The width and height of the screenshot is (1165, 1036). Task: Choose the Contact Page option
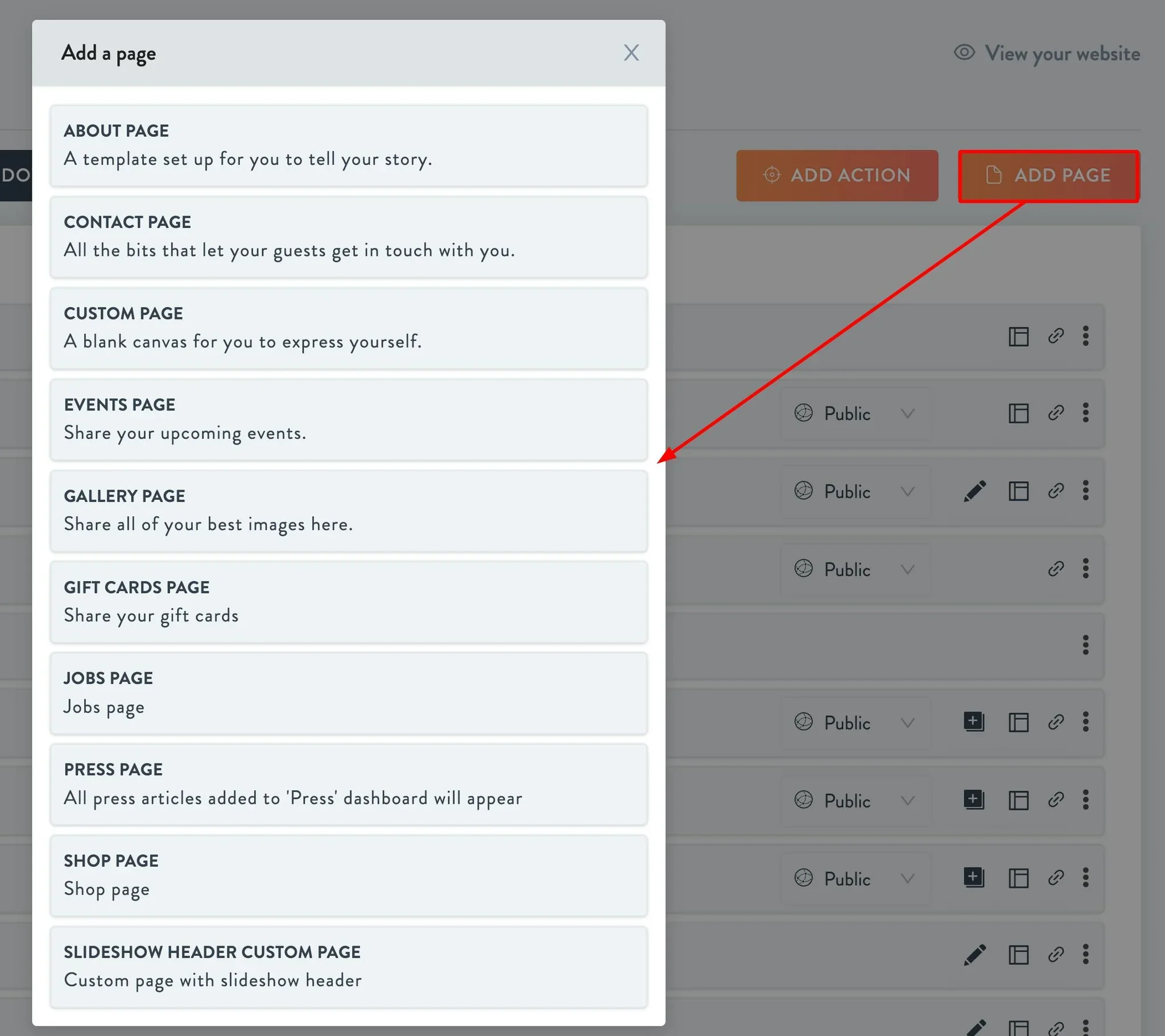click(x=349, y=237)
